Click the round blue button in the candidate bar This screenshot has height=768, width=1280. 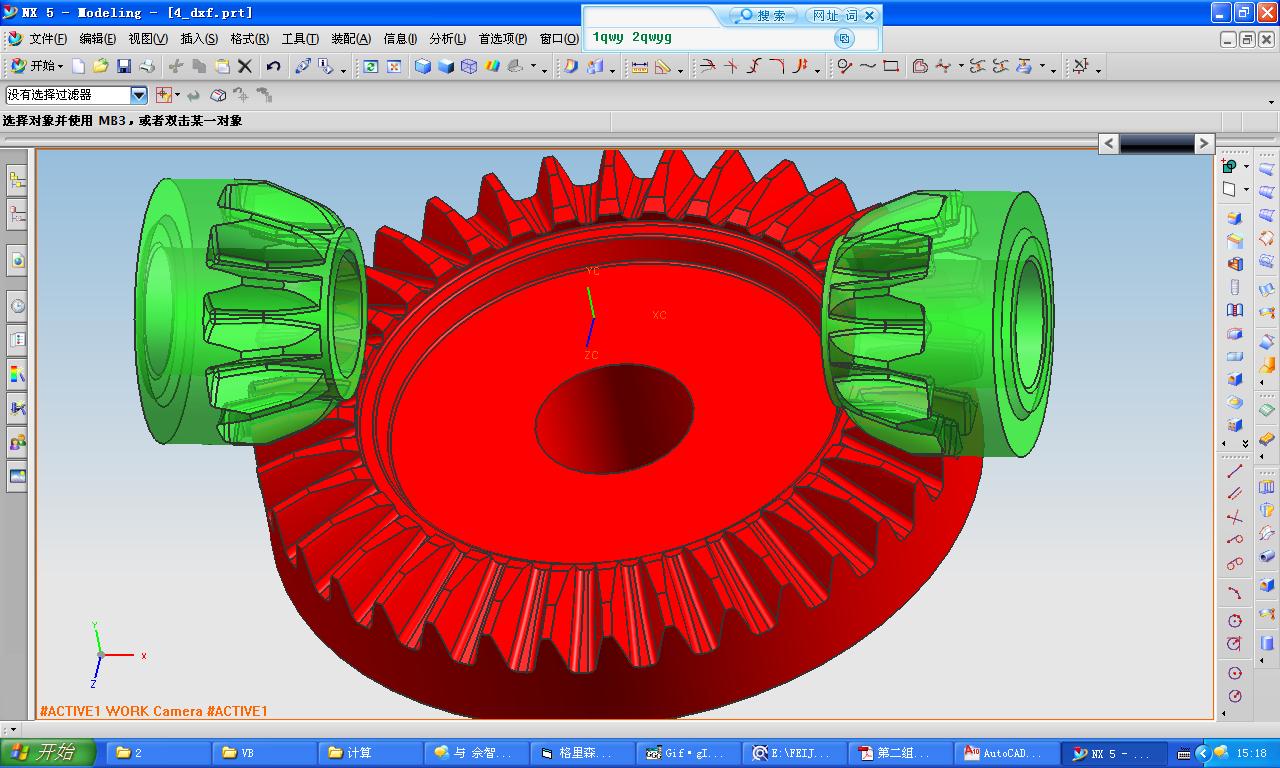point(844,38)
